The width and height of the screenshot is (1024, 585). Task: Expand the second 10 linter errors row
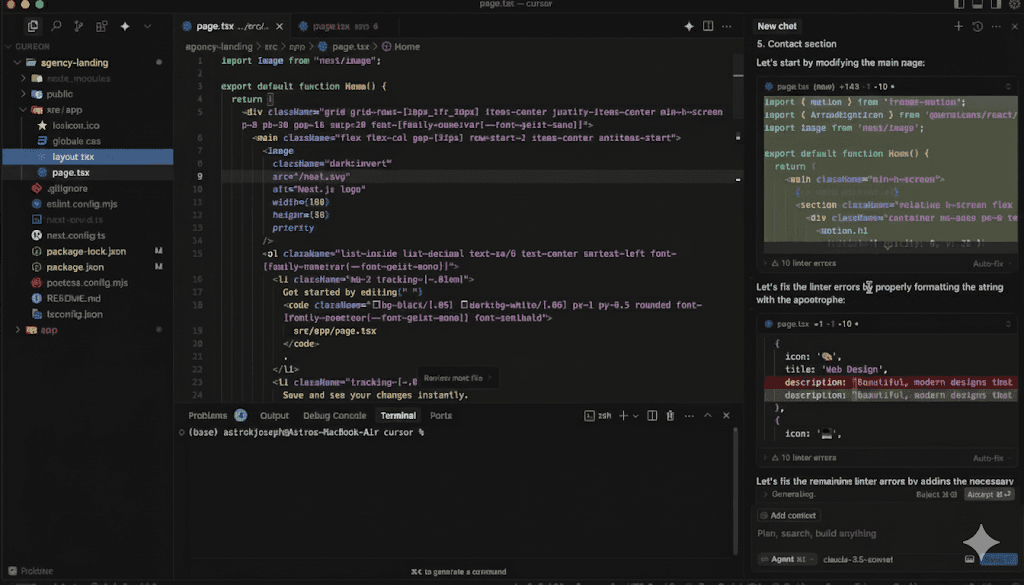click(x=802, y=458)
